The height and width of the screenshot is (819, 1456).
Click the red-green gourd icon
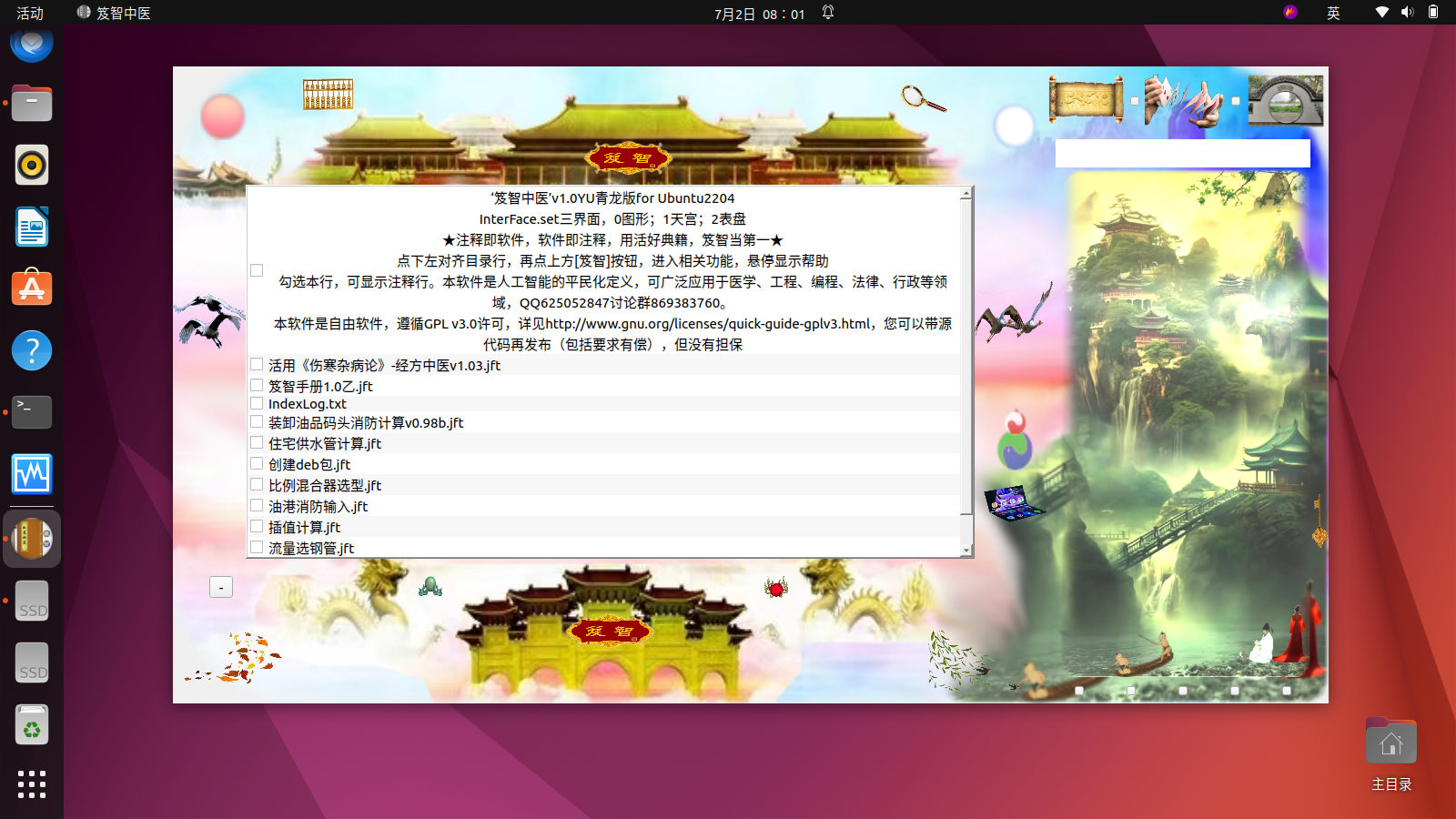[x=1016, y=440]
